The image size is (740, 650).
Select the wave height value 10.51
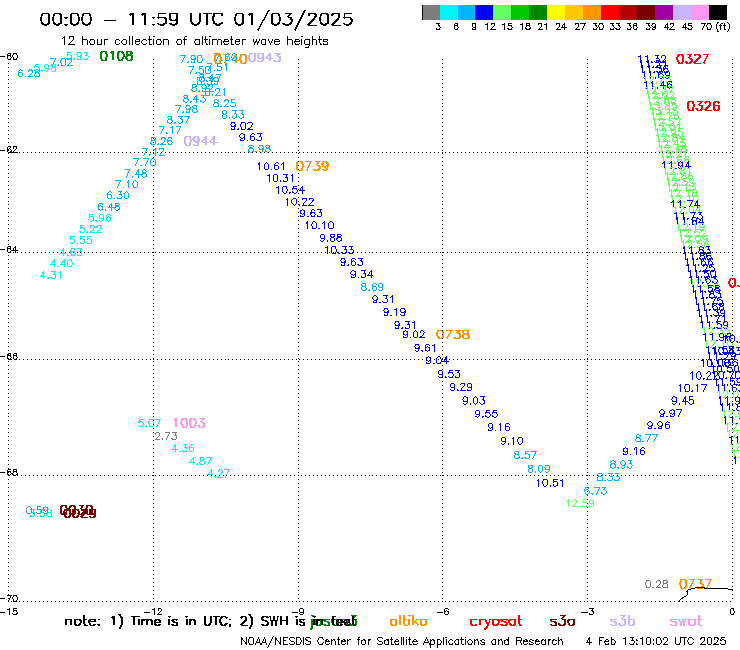pos(550,483)
